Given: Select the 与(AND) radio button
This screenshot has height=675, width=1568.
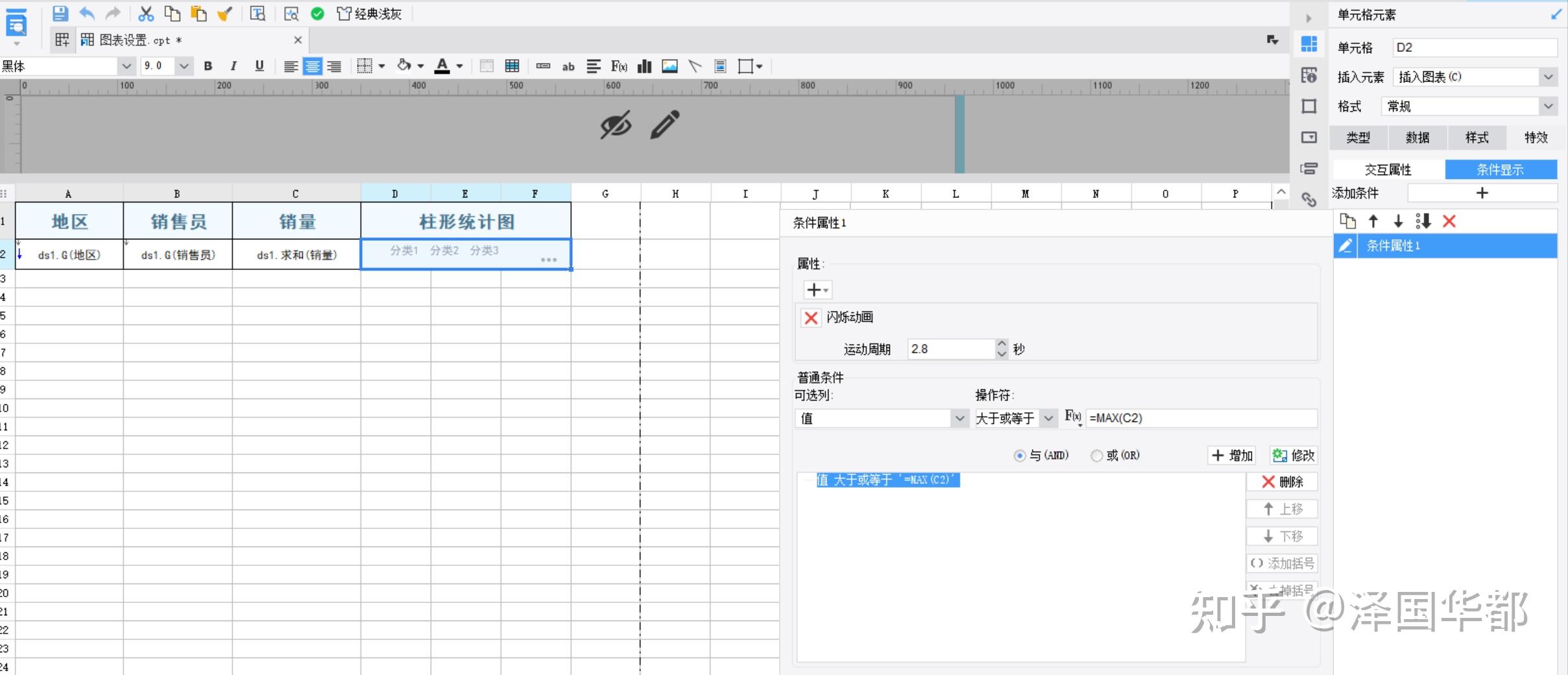Looking at the screenshot, I should pos(1019,455).
